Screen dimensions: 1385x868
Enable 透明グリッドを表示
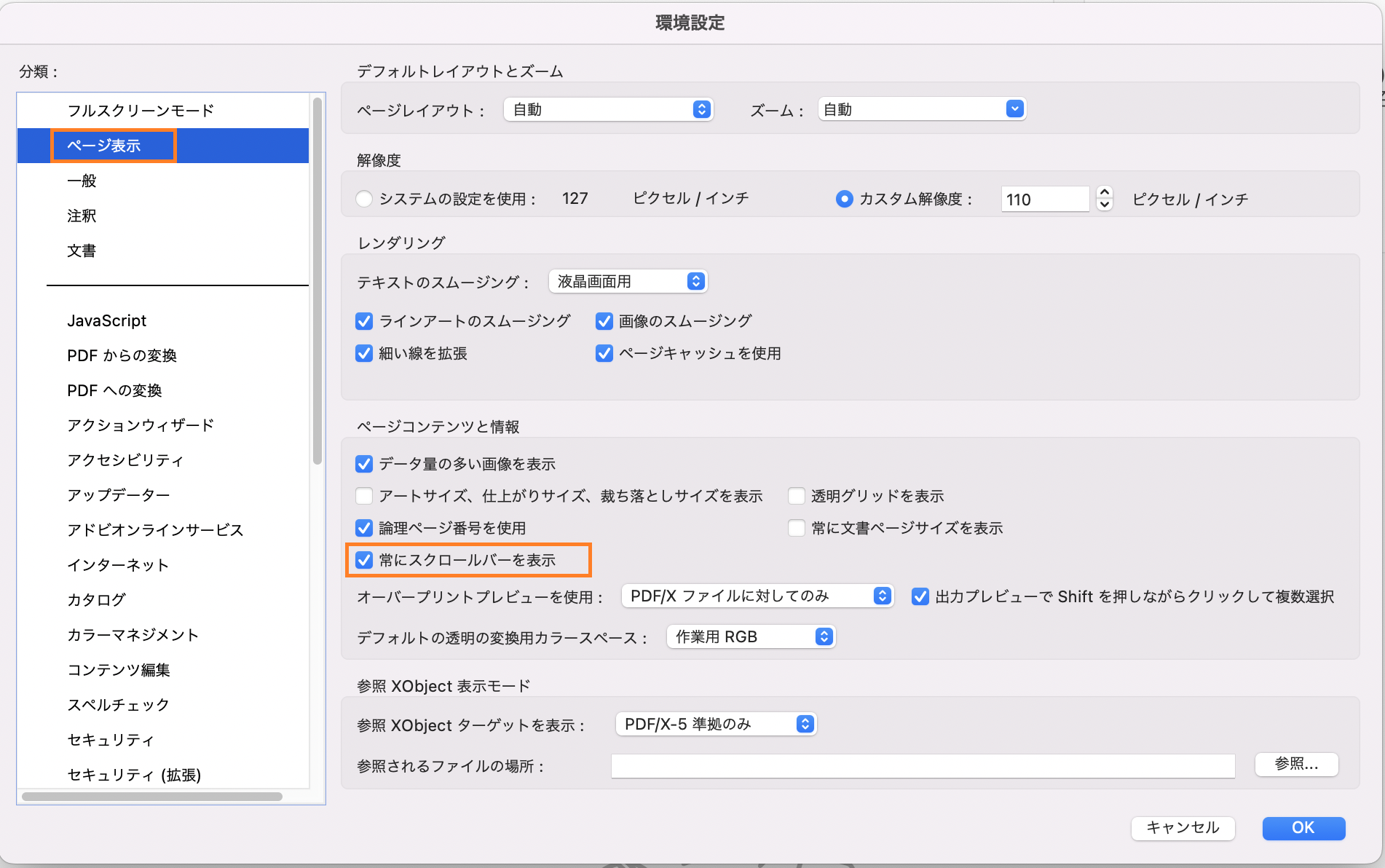pos(797,495)
